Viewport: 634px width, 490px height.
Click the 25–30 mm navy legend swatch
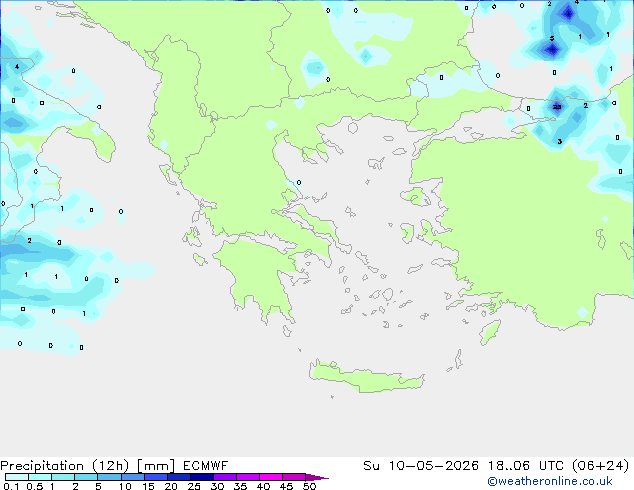[x=201, y=477]
